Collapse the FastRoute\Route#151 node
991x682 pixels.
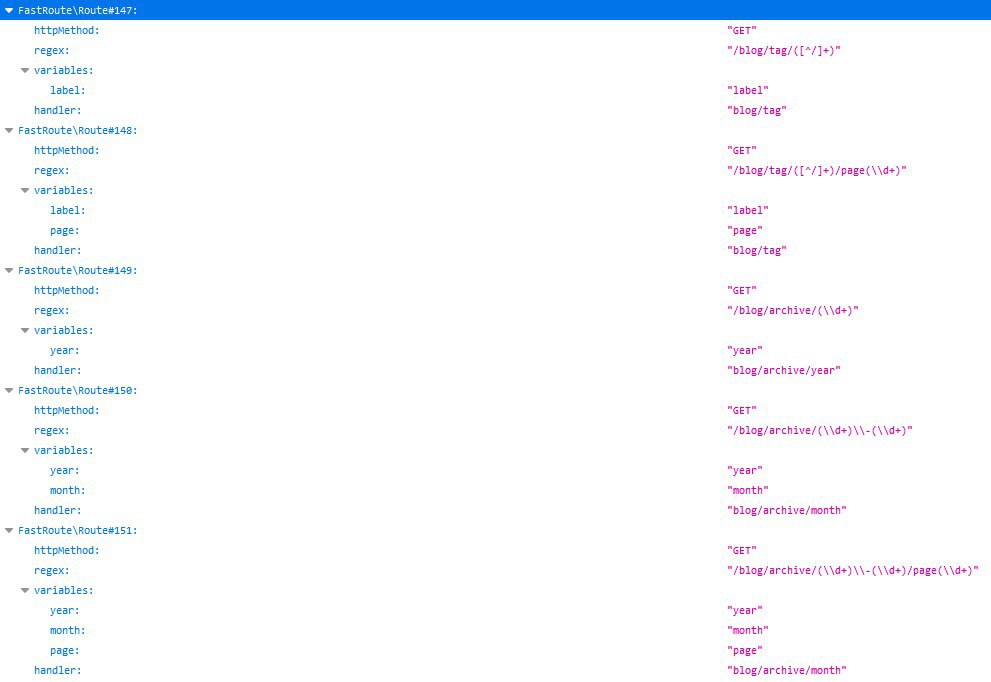[9, 530]
